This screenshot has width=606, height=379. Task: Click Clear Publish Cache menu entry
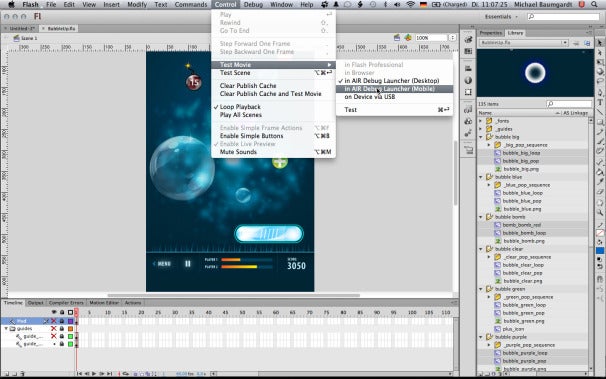click(x=248, y=86)
